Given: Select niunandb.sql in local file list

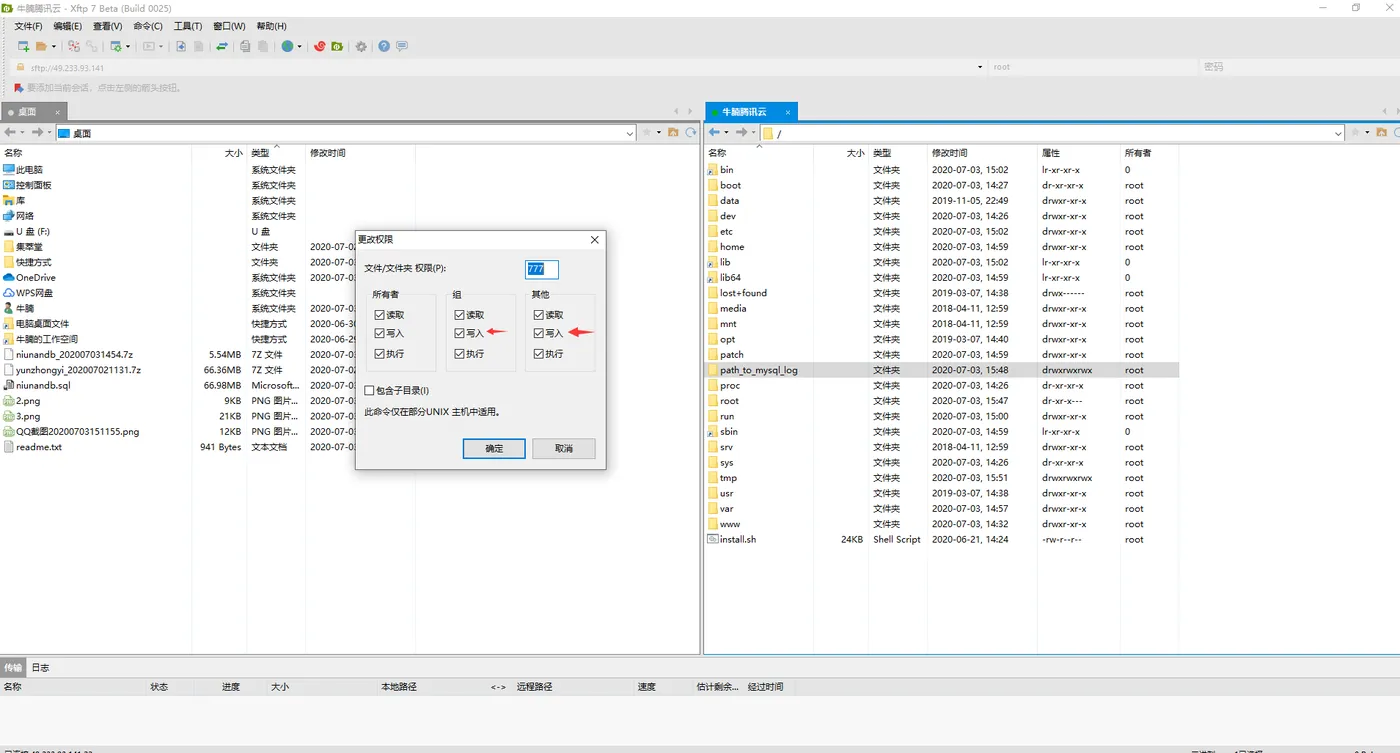Looking at the screenshot, I should (x=44, y=385).
